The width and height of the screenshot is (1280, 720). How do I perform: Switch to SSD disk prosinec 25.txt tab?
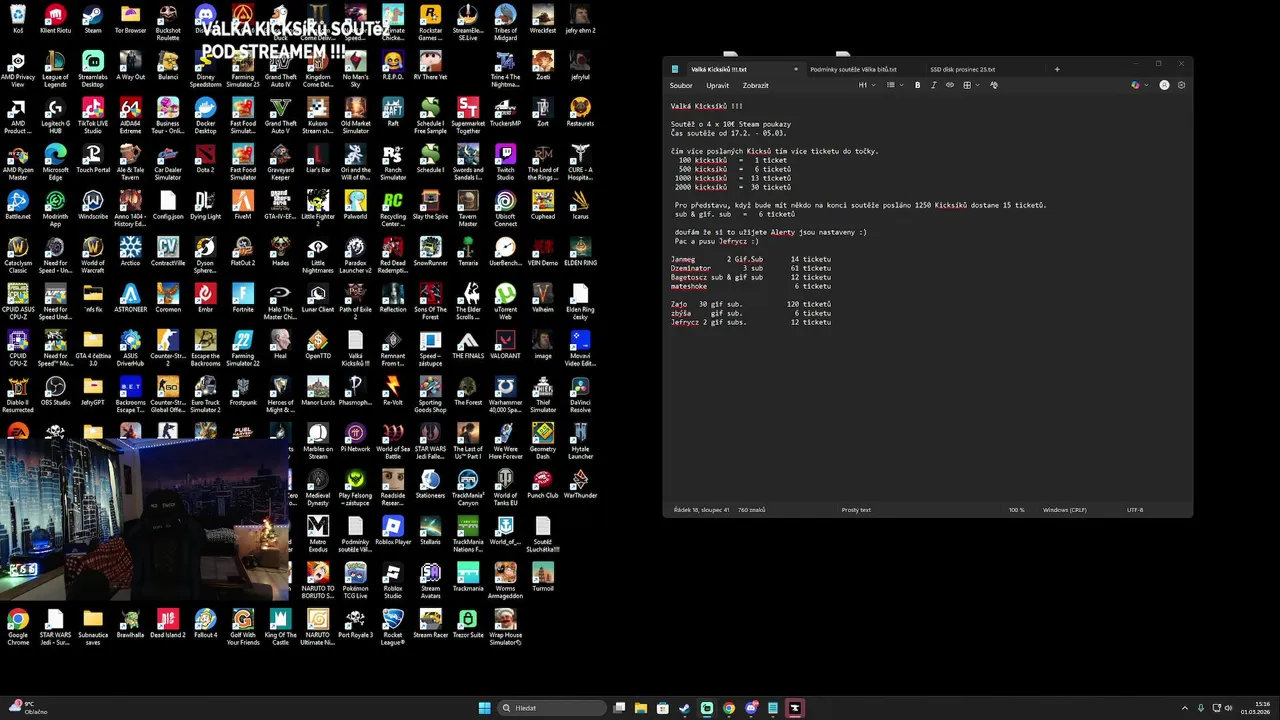pos(963,69)
